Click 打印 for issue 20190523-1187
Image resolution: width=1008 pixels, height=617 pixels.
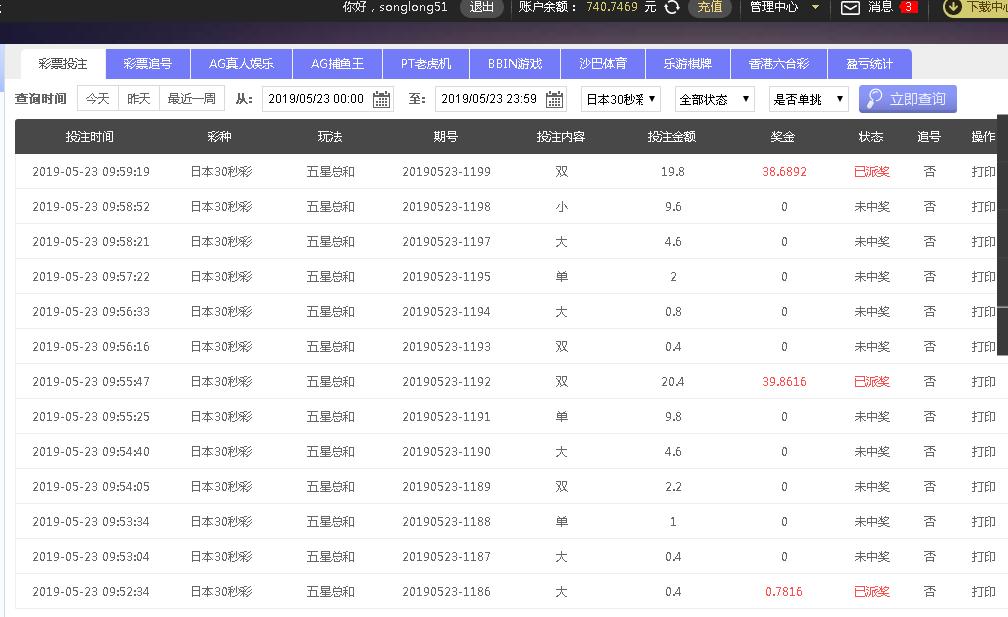(983, 557)
